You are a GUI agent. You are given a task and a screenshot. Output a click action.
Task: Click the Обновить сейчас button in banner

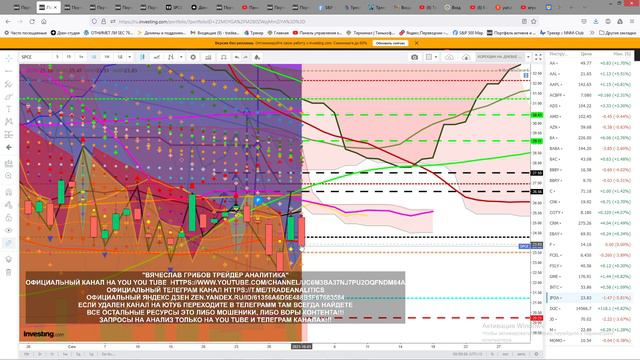(391, 43)
